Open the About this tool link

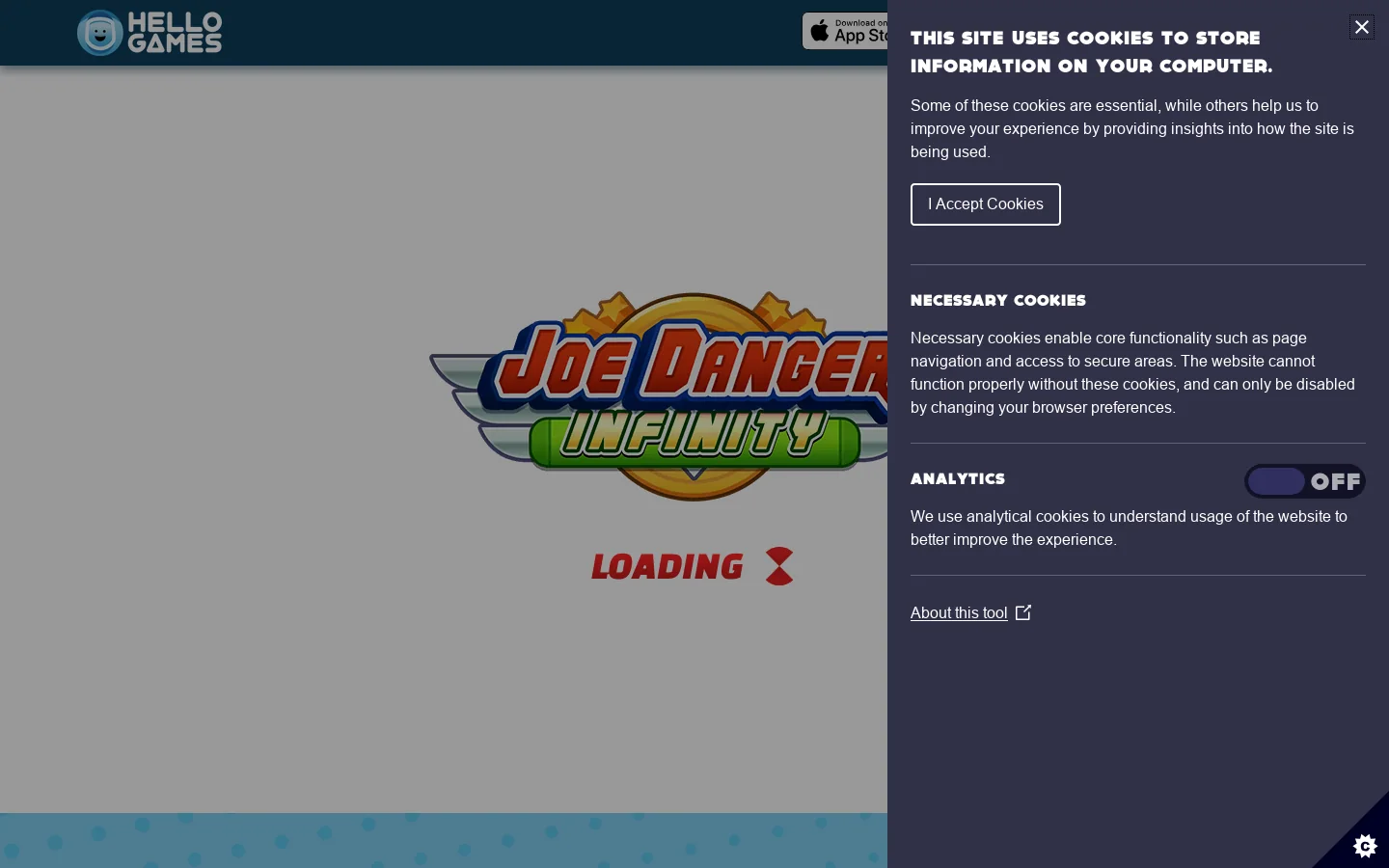click(959, 612)
